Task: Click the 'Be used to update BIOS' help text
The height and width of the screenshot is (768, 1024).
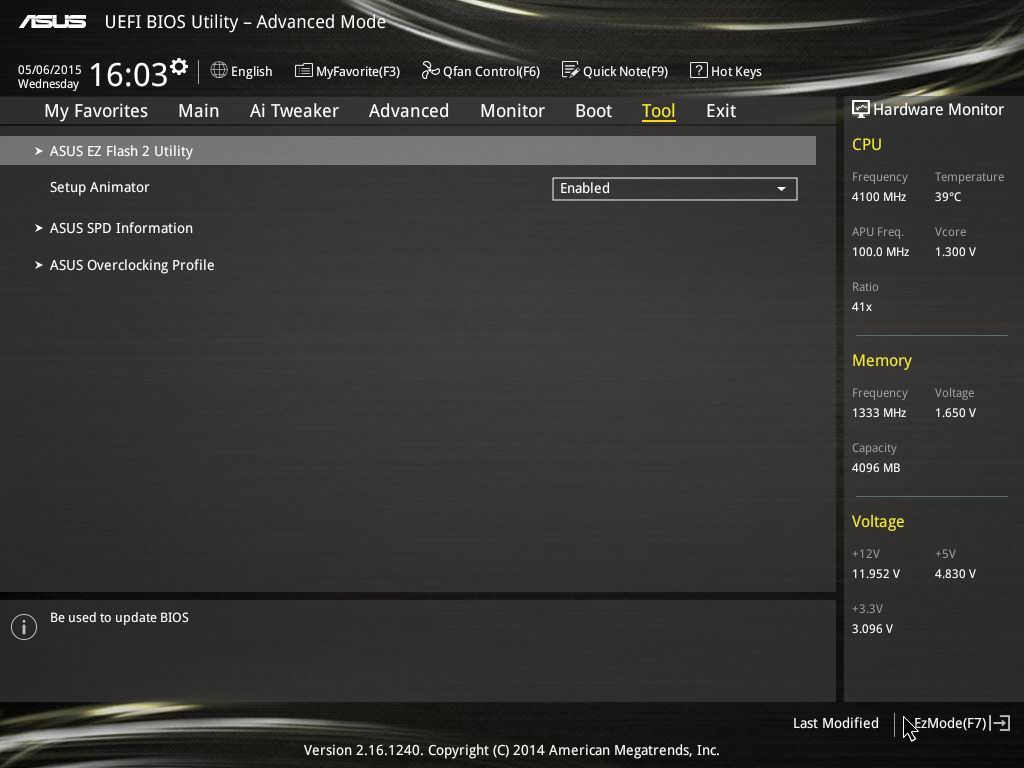Action: [119, 617]
